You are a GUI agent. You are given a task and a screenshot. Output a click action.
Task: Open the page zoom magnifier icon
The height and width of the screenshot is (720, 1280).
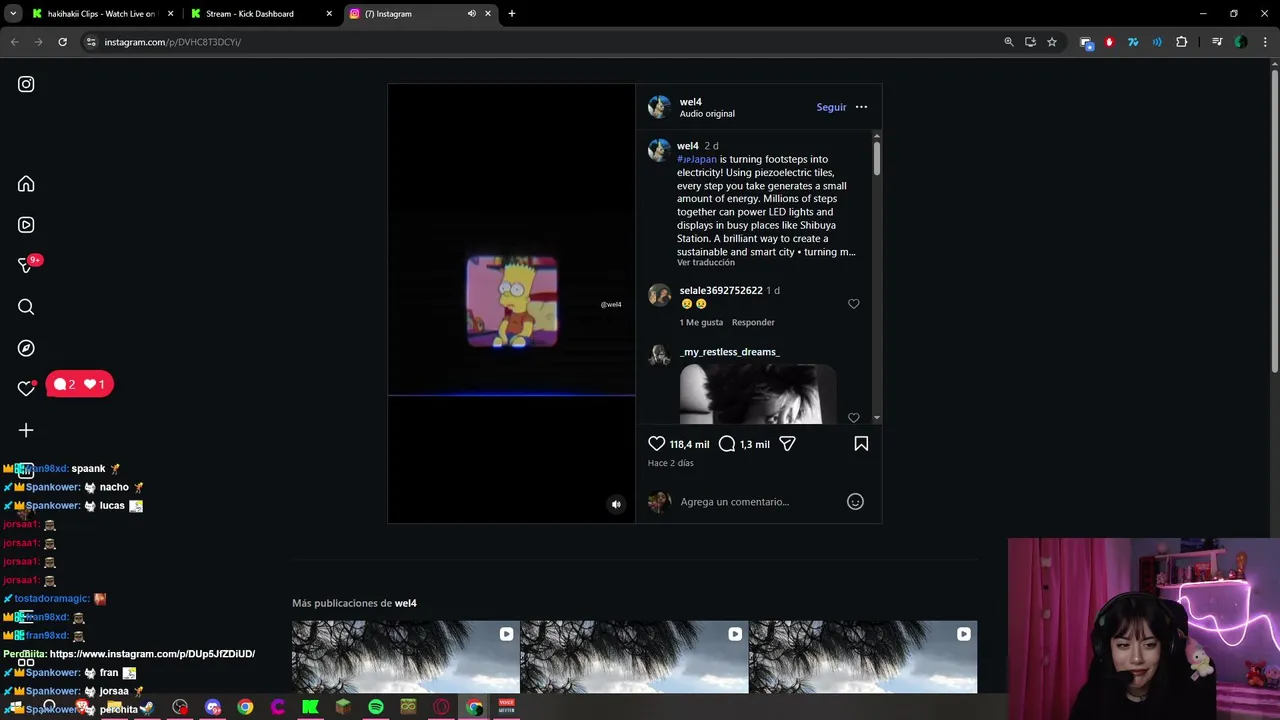(x=1008, y=42)
